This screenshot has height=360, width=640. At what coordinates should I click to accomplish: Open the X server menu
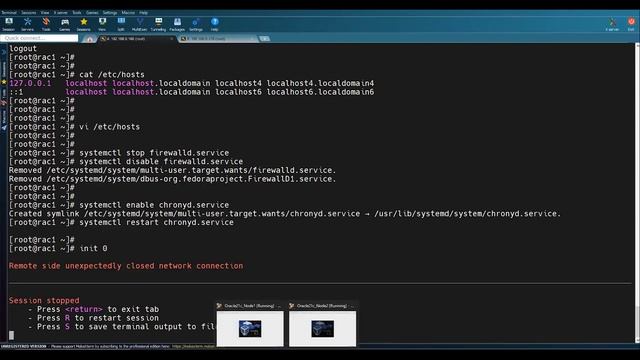click(61, 13)
